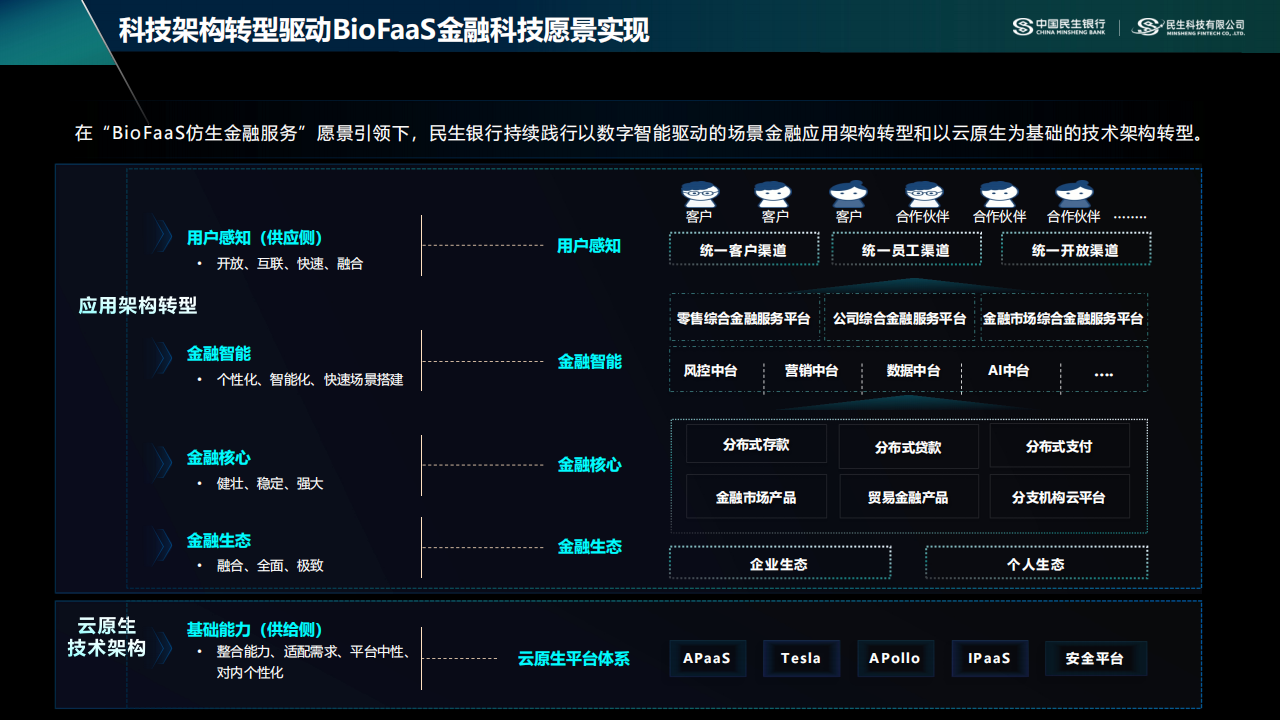
Task: Select the 个人生态 box
Action: pyautogui.click(x=1036, y=563)
